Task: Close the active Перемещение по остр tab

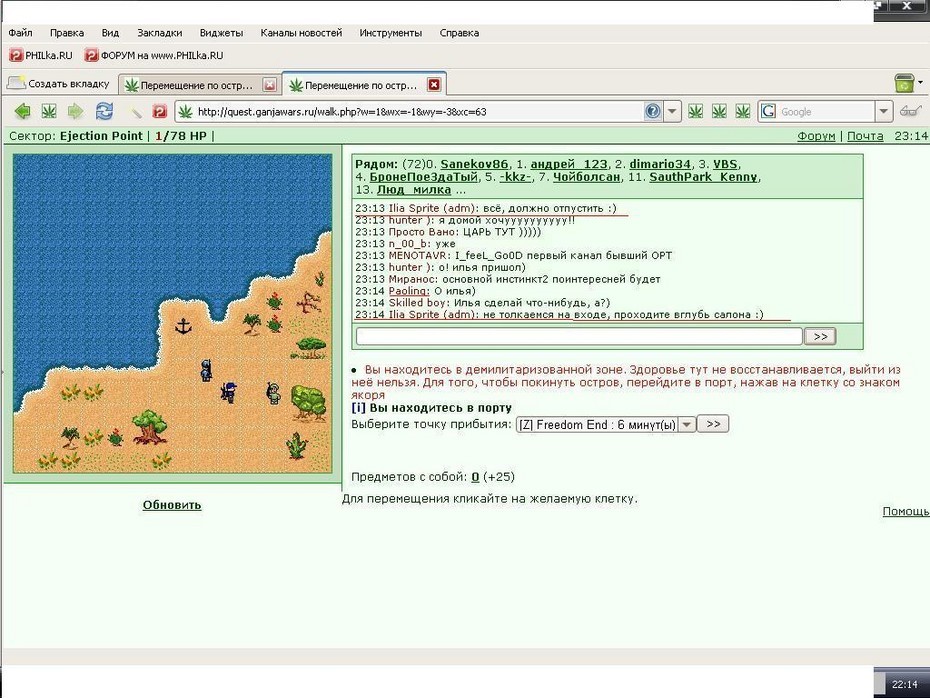Action: click(434, 85)
